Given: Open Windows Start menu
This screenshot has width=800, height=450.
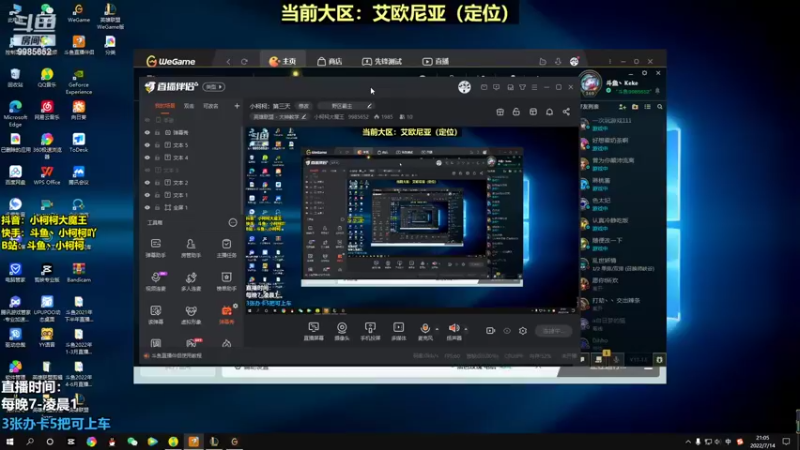Looking at the screenshot, I should [10, 441].
